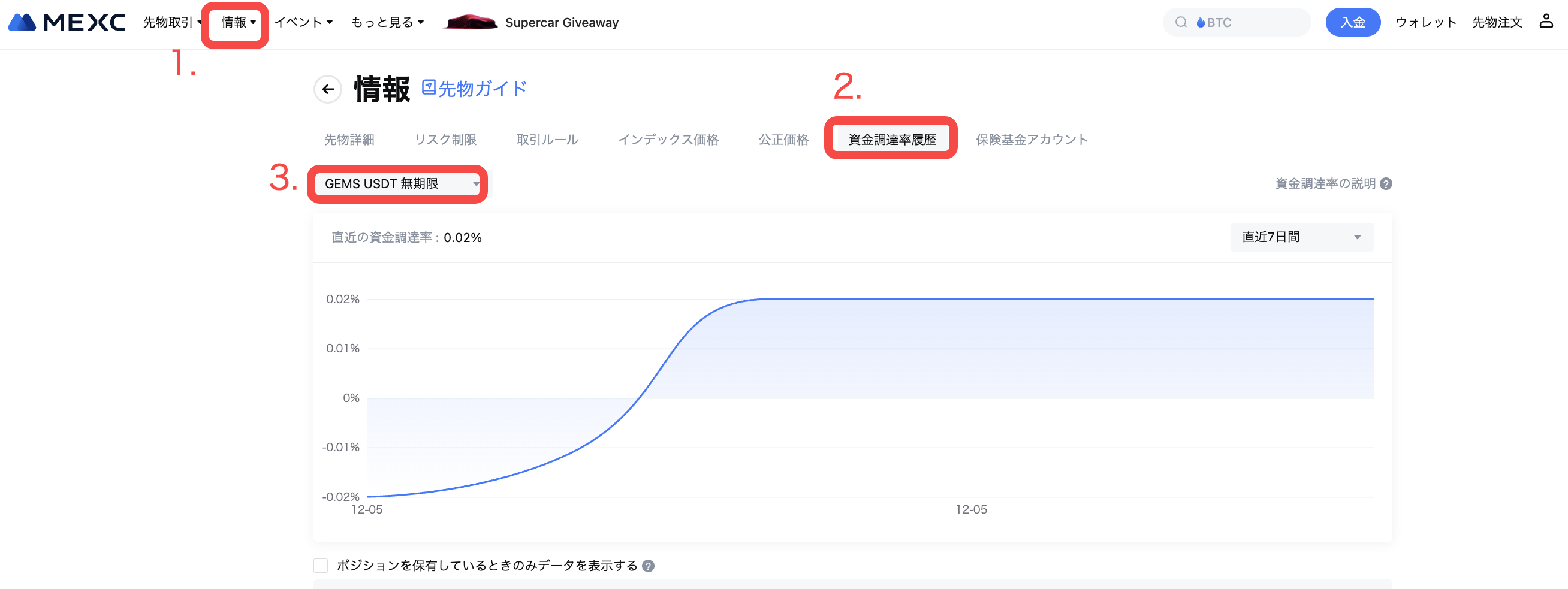This screenshot has width=1568, height=589.
Task: Open the user profile icon
Action: [1546, 22]
